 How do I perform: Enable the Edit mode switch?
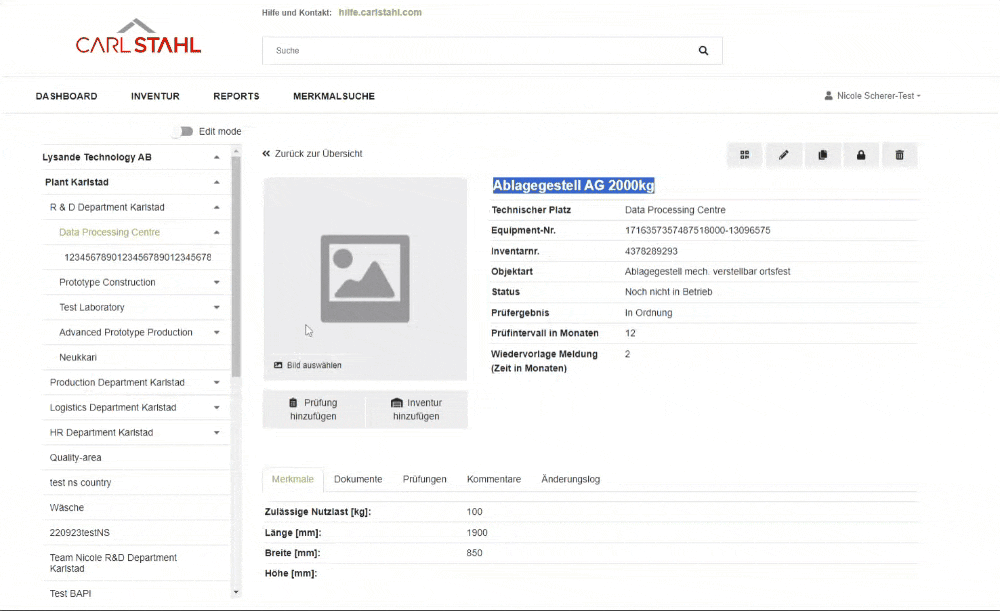click(x=184, y=131)
